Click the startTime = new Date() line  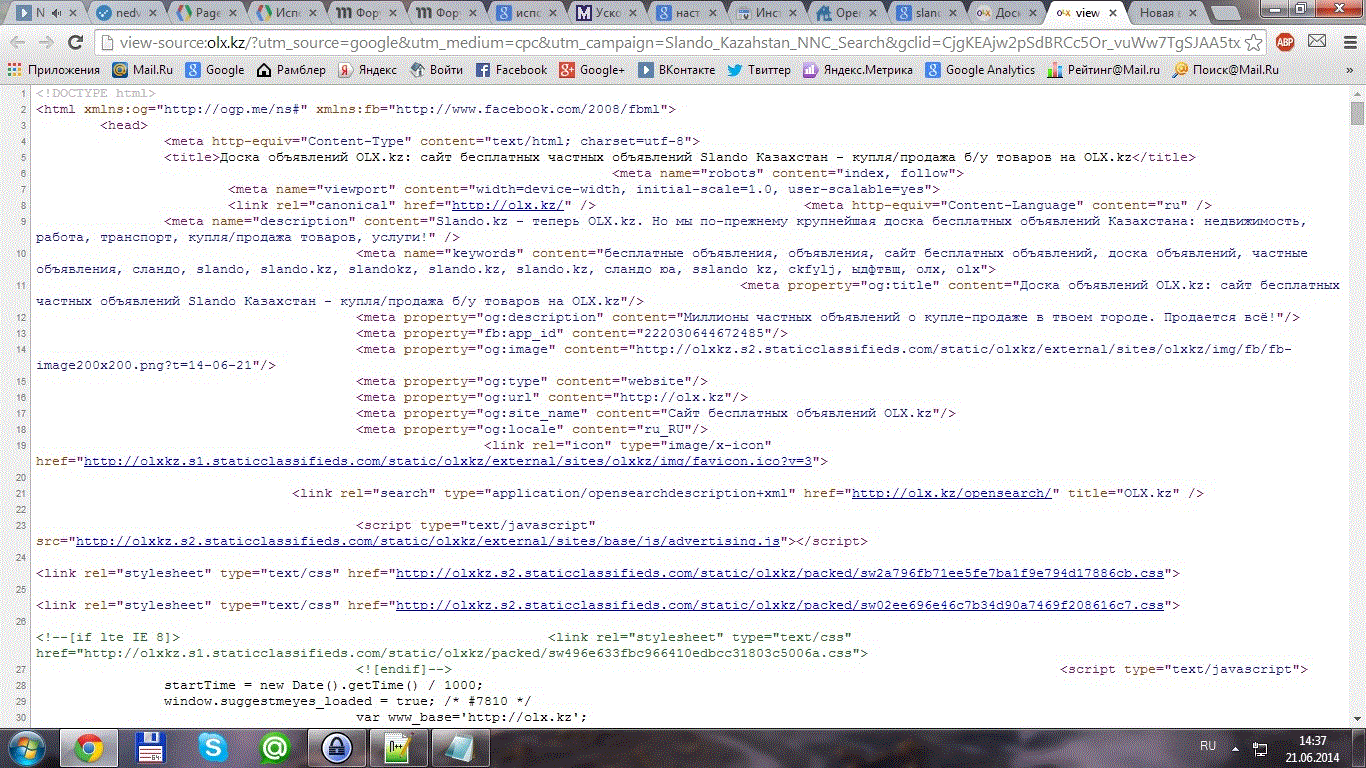point(323,685)
